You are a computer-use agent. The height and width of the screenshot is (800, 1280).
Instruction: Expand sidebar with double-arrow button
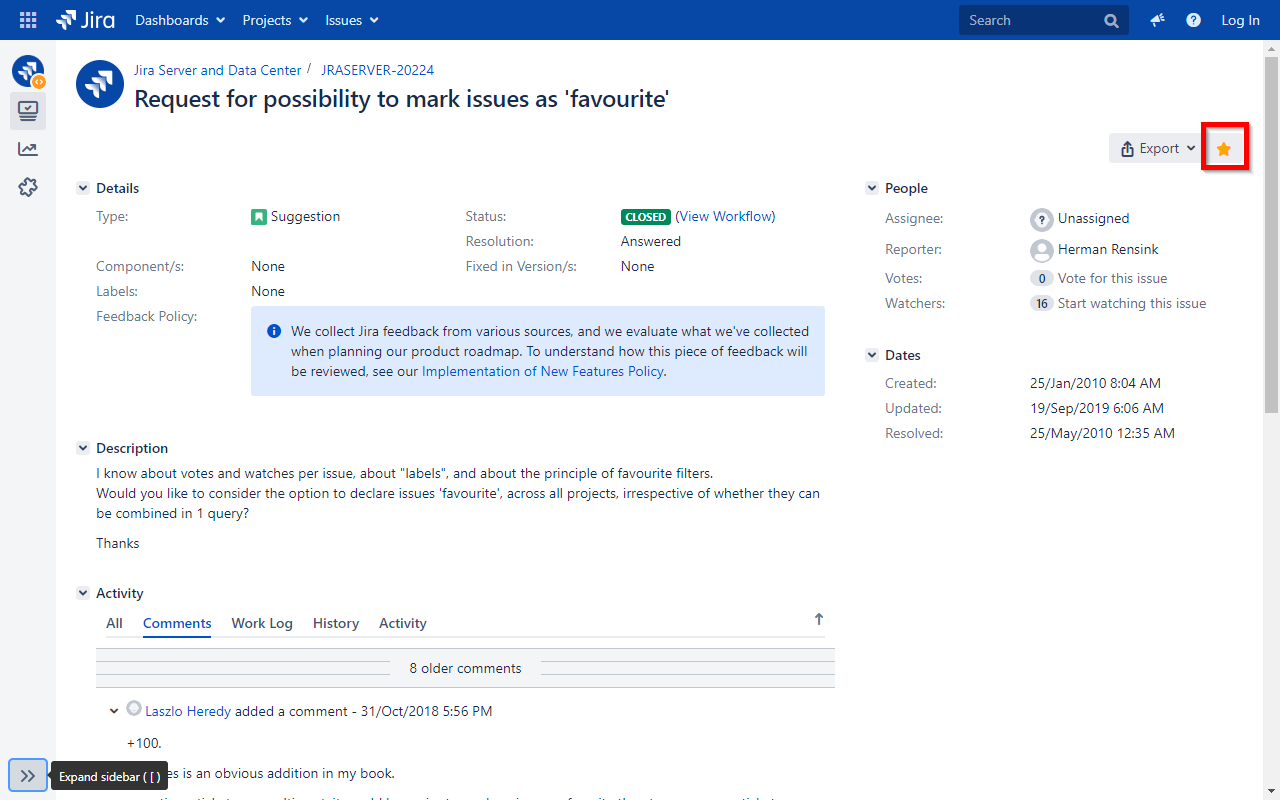click(28, 775)
